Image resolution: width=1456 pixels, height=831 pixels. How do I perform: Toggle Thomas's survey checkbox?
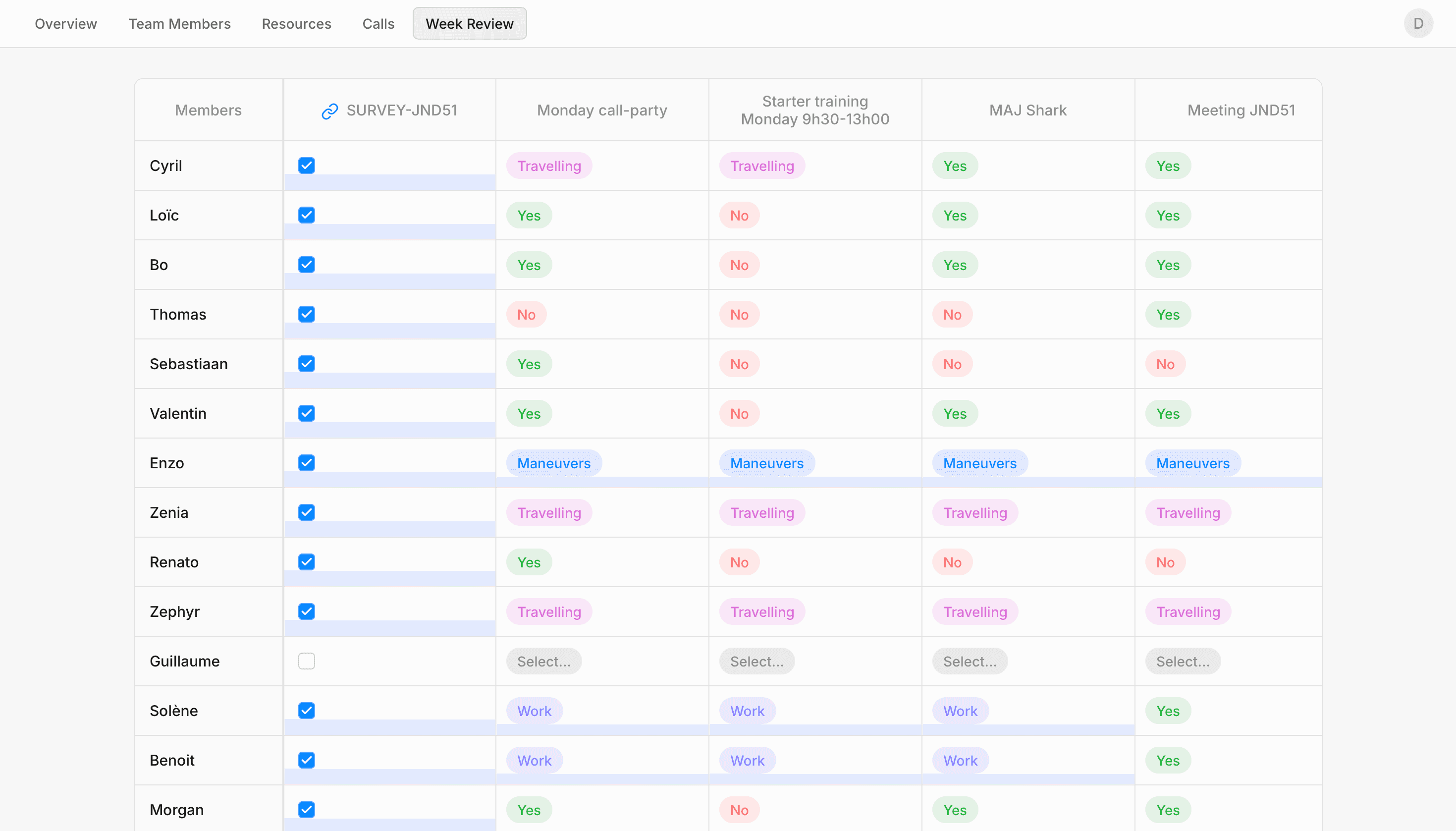click(306, 314)
